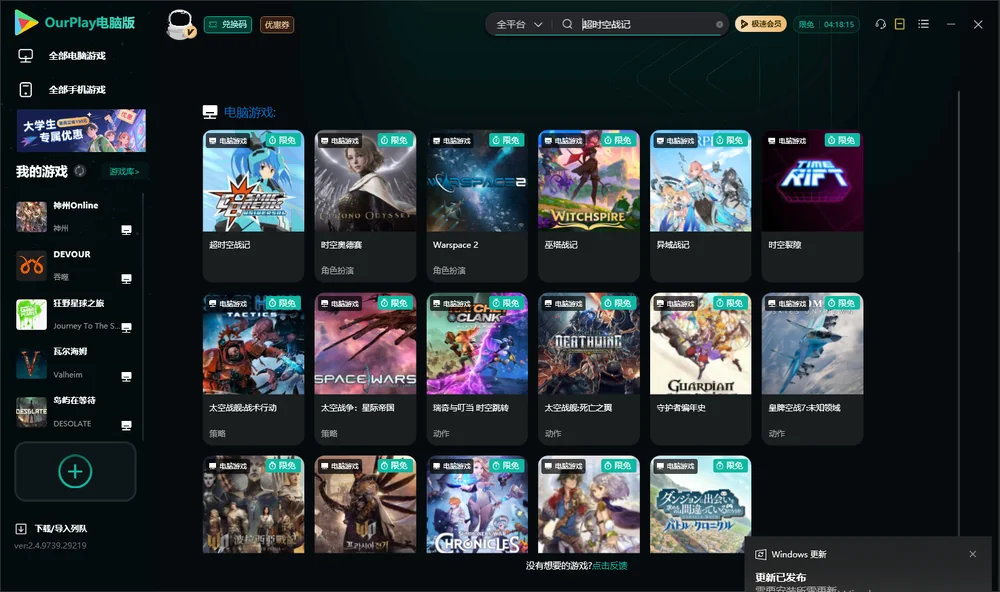Click the PC icon beside DEVOUR
Screen dimensions: 1000x592
point(126,279)
